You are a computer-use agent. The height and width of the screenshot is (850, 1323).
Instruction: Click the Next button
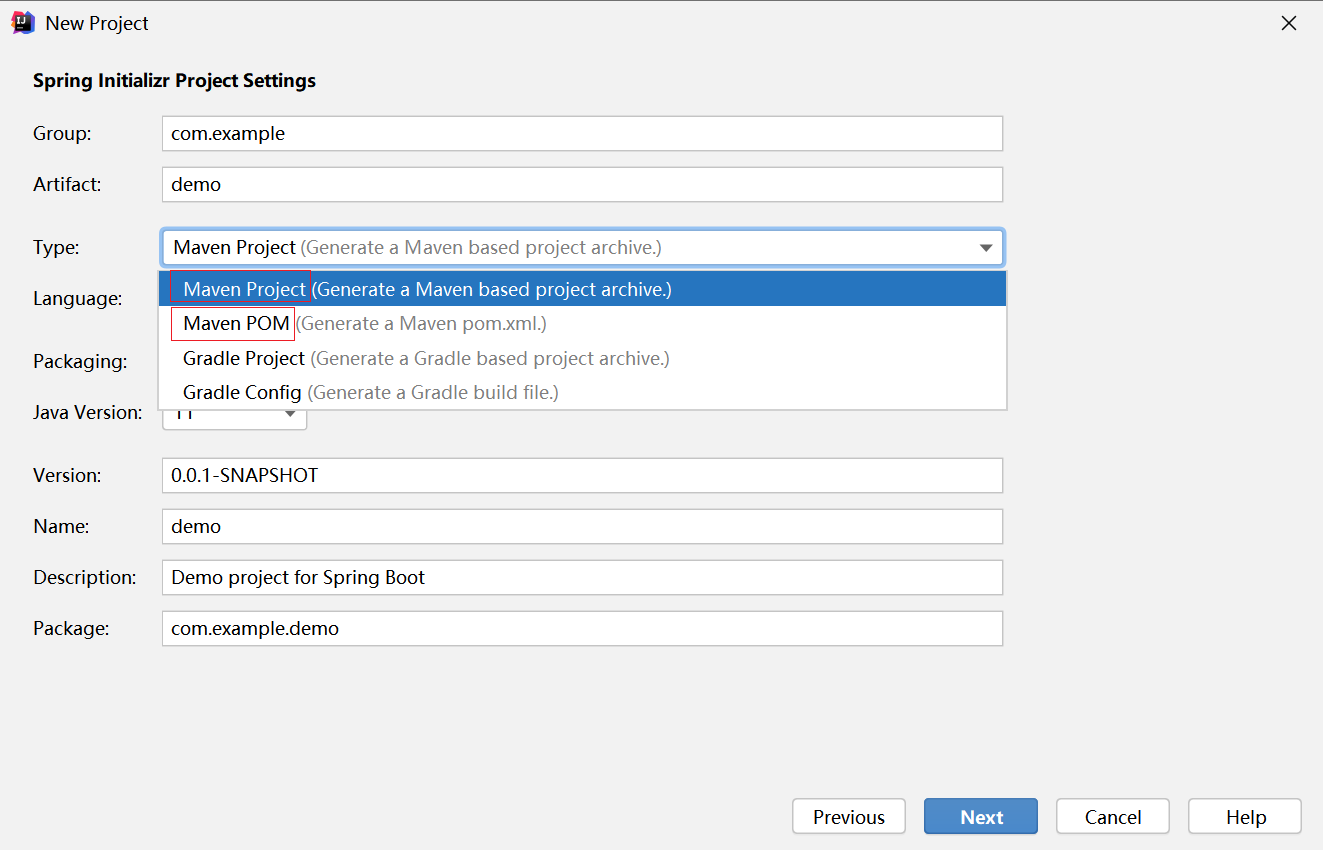980,816
